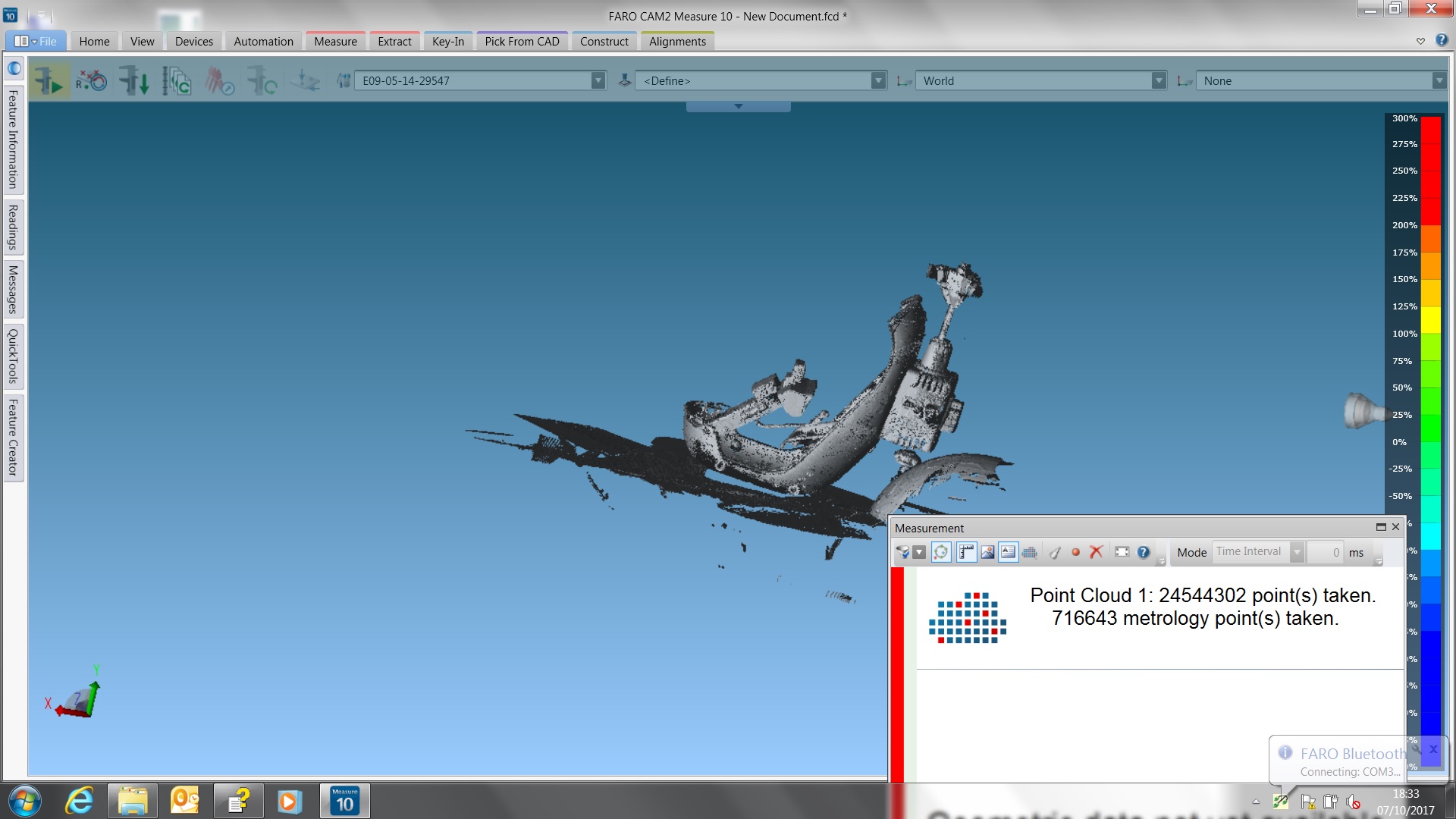Open the Mode toolbar overflow options arrow
The width and height of the screenshot is (1456, 819).
(x=1379, y=561)
